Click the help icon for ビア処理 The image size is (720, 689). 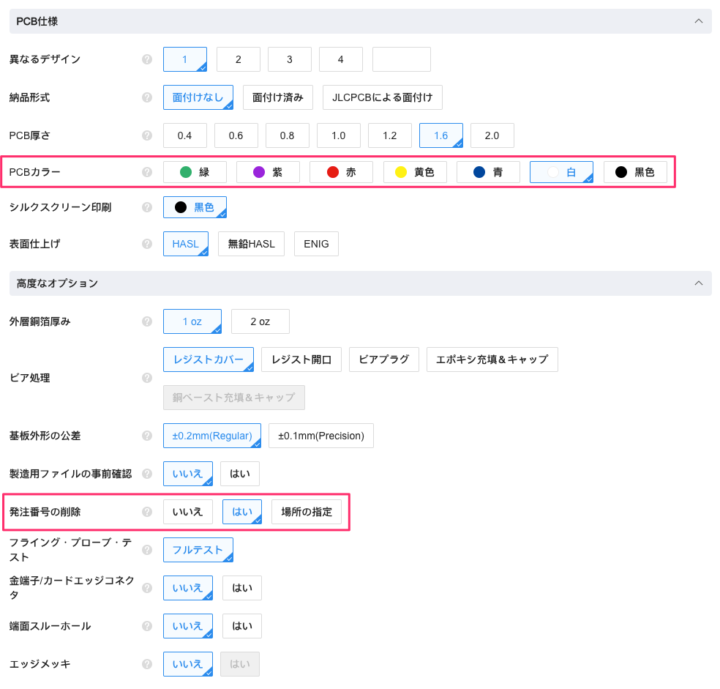click(147, 379)
